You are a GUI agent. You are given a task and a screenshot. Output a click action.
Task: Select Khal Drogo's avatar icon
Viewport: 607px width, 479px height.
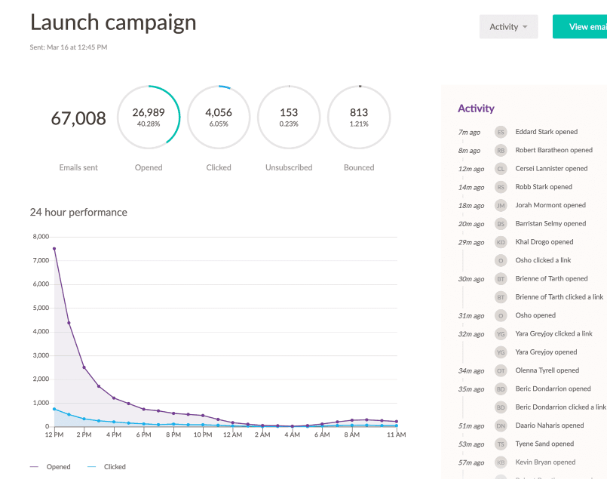(x=501, y=242)
